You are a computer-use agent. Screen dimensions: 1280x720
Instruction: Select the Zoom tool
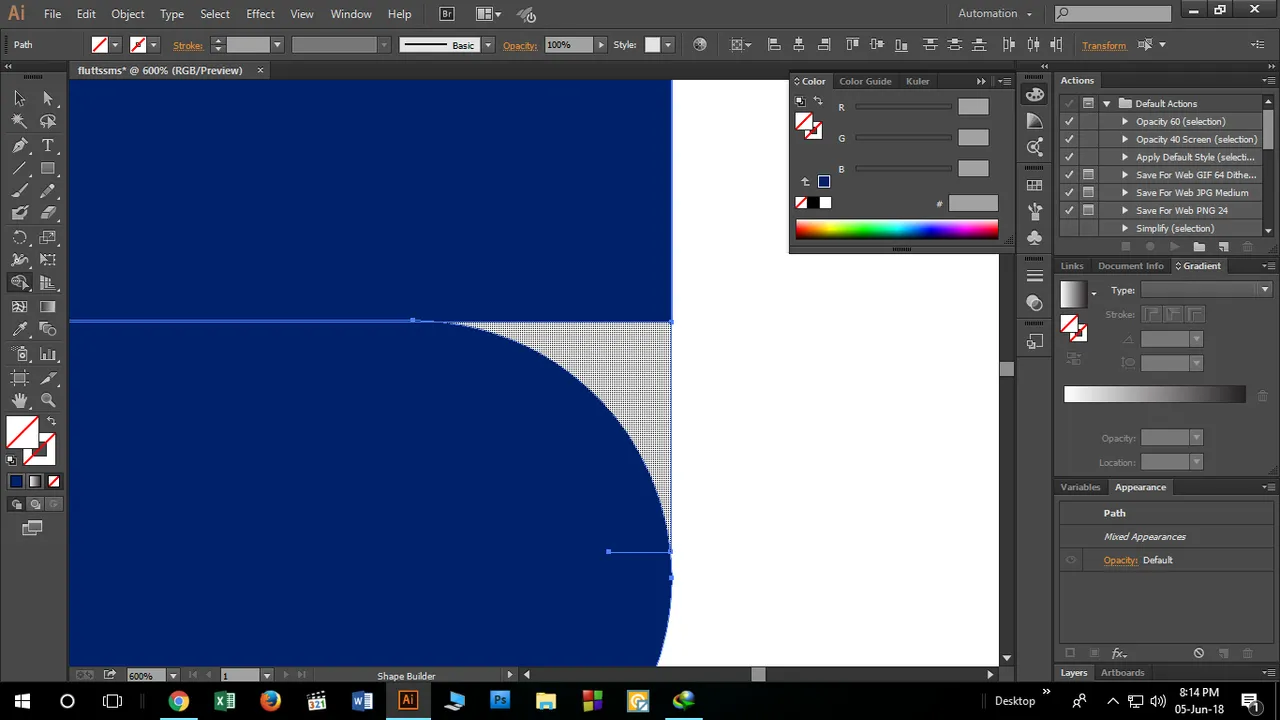pyautogui.click(x=48, y=401)
